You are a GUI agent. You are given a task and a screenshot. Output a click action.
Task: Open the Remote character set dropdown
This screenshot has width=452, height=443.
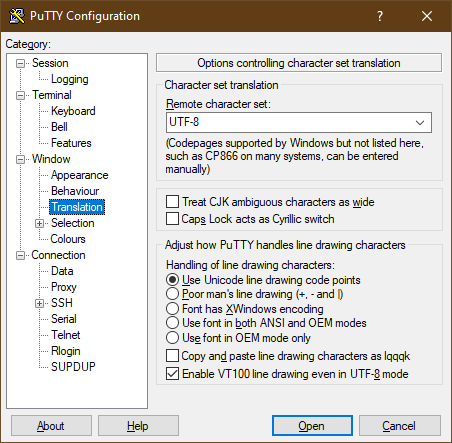pos(420,122)
